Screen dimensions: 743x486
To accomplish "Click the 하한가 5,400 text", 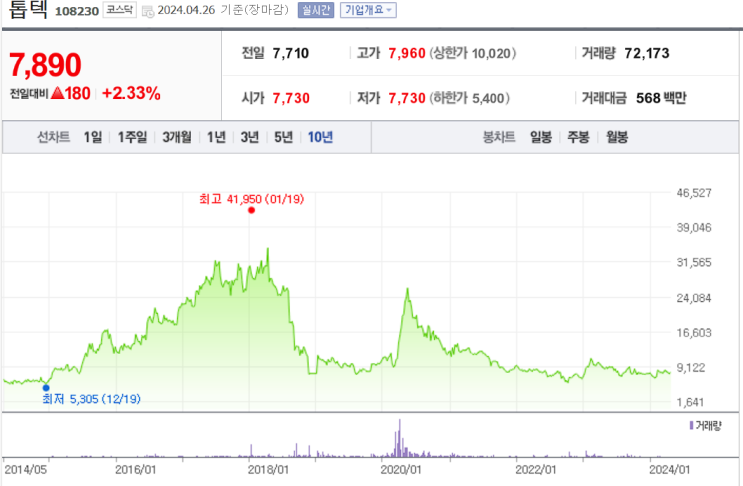I will (470, 98).
